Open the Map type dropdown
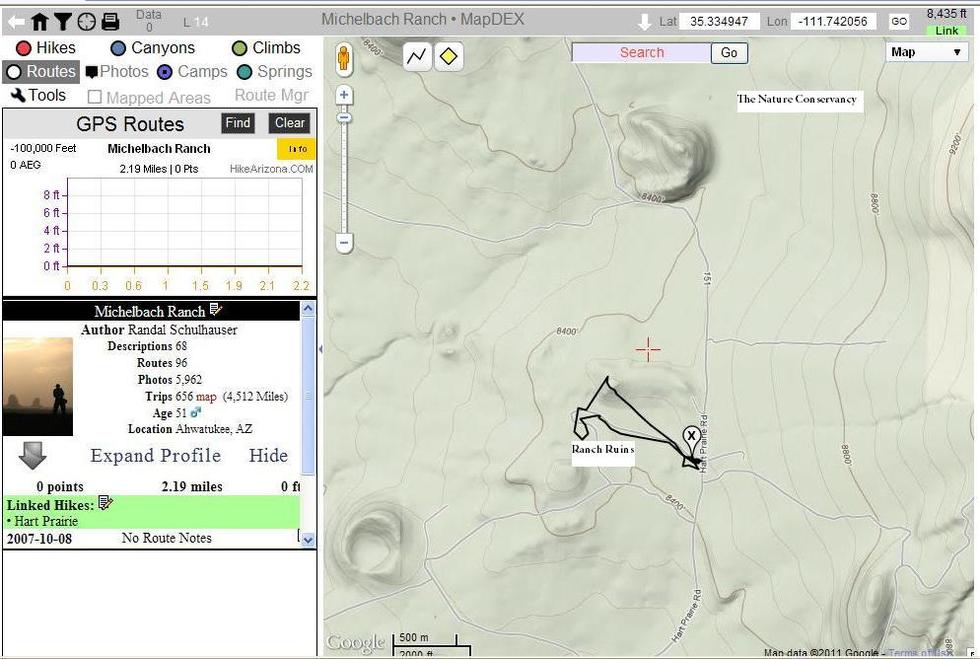Screen dimensions: 980x659 (927, 52)
